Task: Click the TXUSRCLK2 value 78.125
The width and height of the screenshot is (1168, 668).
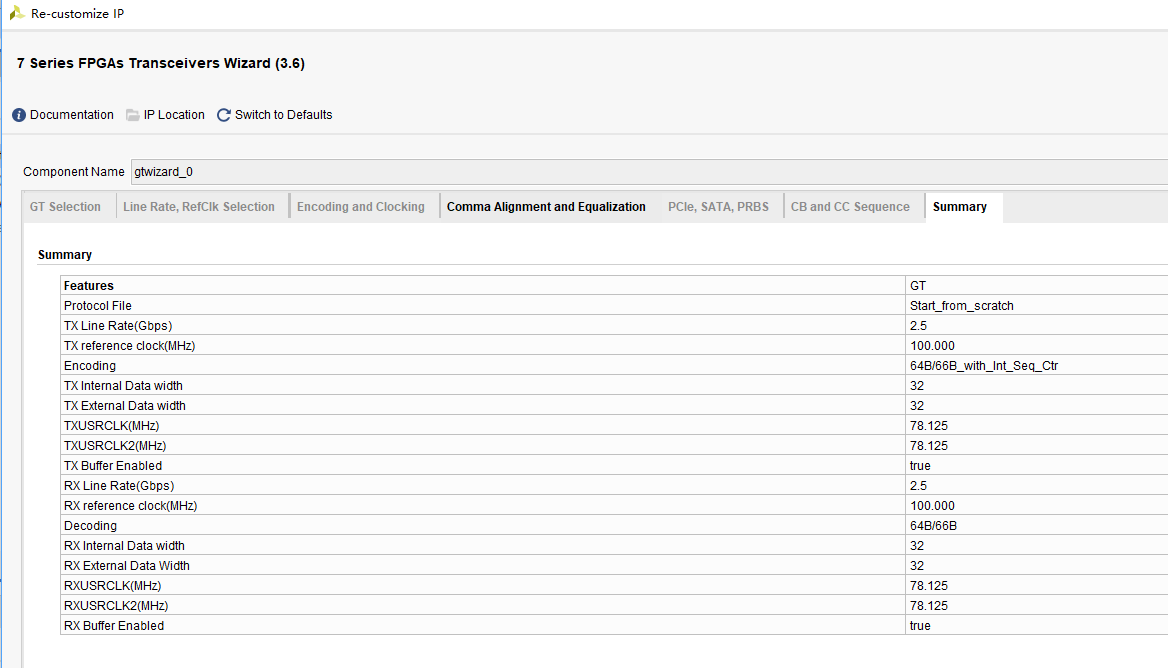Action: [929, 446]
